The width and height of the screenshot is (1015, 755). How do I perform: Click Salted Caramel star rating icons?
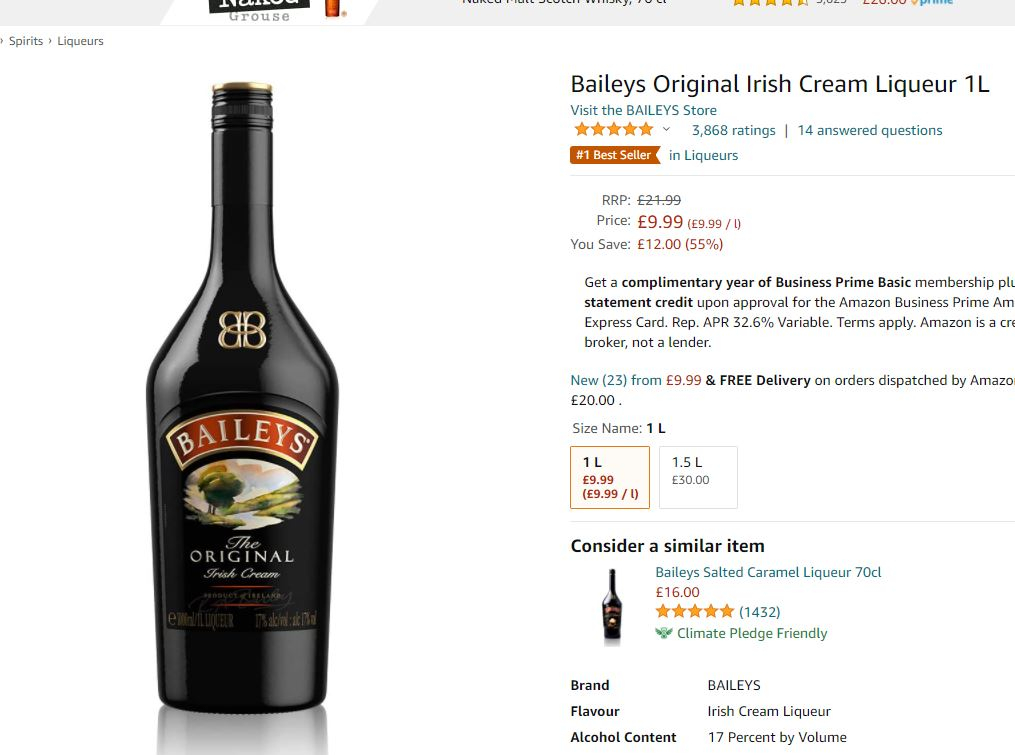pyautogui.click(x=695, y=611)
